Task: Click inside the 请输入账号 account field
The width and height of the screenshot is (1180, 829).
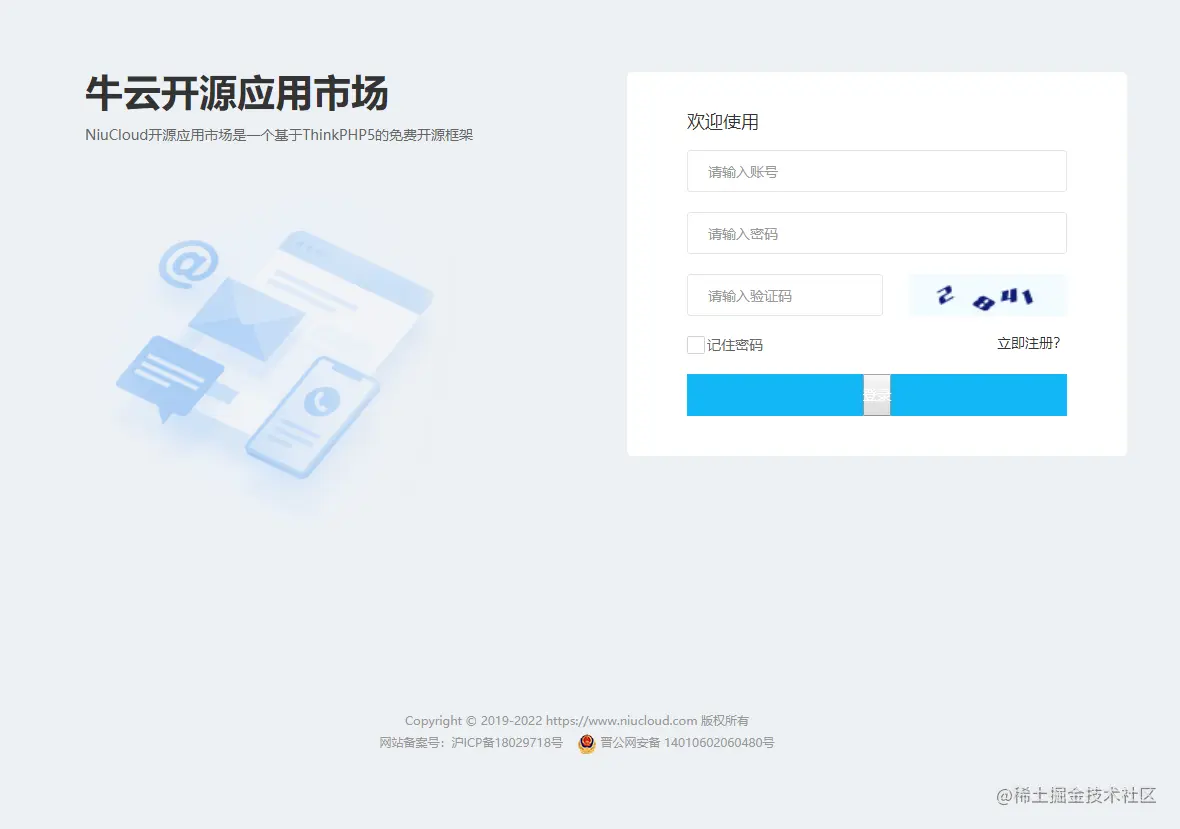Action: coord(877,171)
